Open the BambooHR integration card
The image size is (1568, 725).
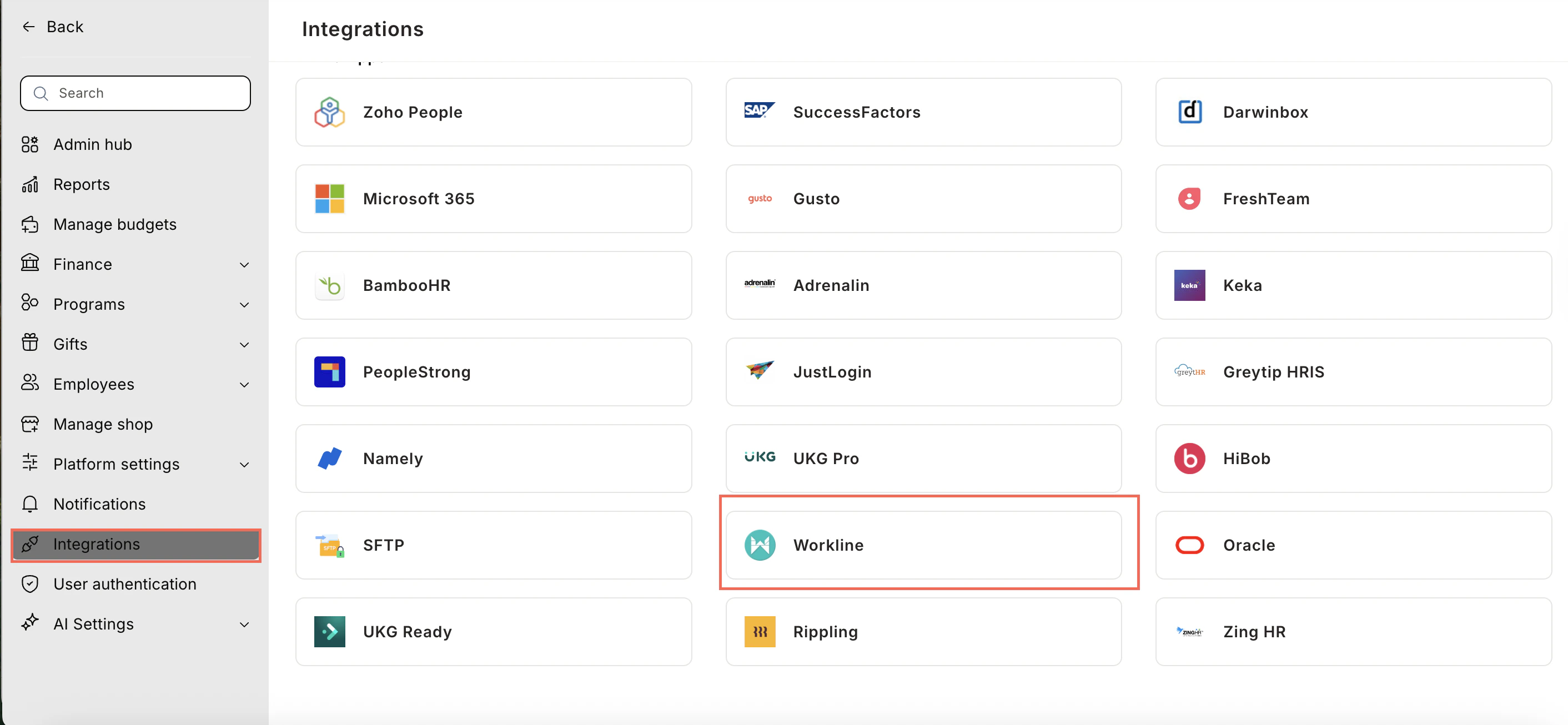494,285
